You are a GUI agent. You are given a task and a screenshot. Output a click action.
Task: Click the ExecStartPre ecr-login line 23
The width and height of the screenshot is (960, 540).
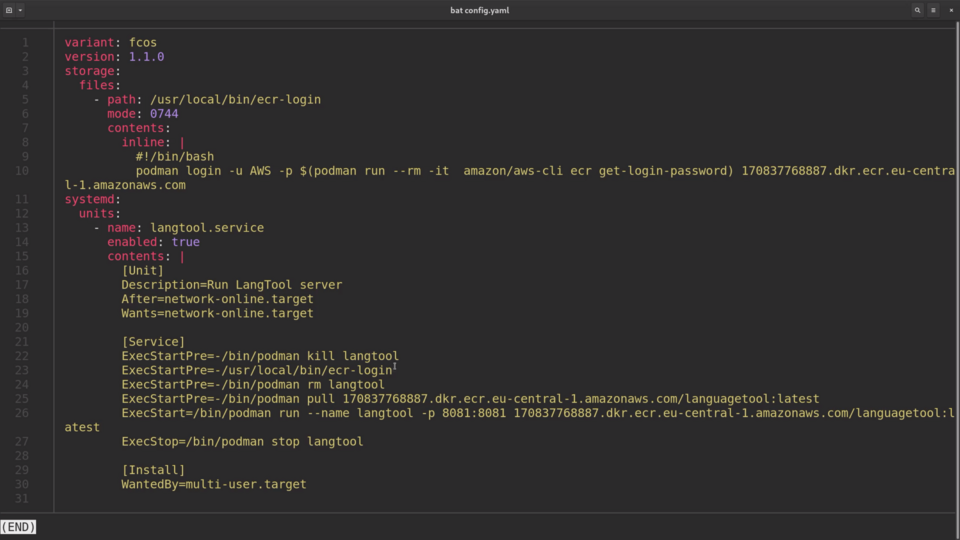[x=257, y=370]
